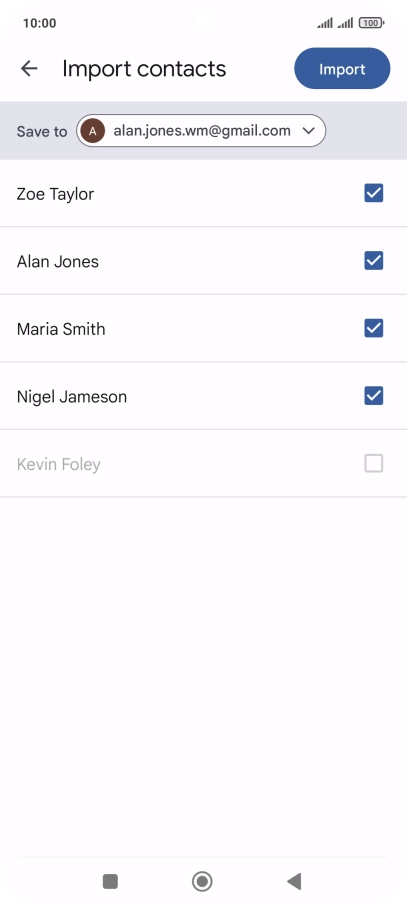Tap the Android home circle icon
Screen dimensions: 407x906
click(x=202, y=881)
